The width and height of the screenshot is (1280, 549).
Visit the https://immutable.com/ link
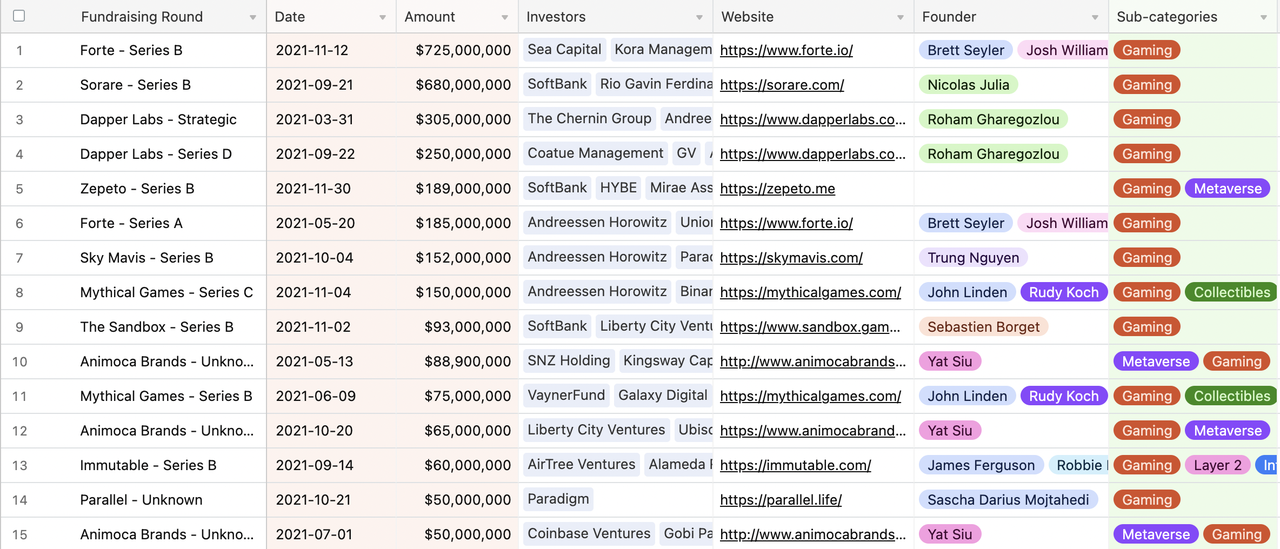coord(795,465)
